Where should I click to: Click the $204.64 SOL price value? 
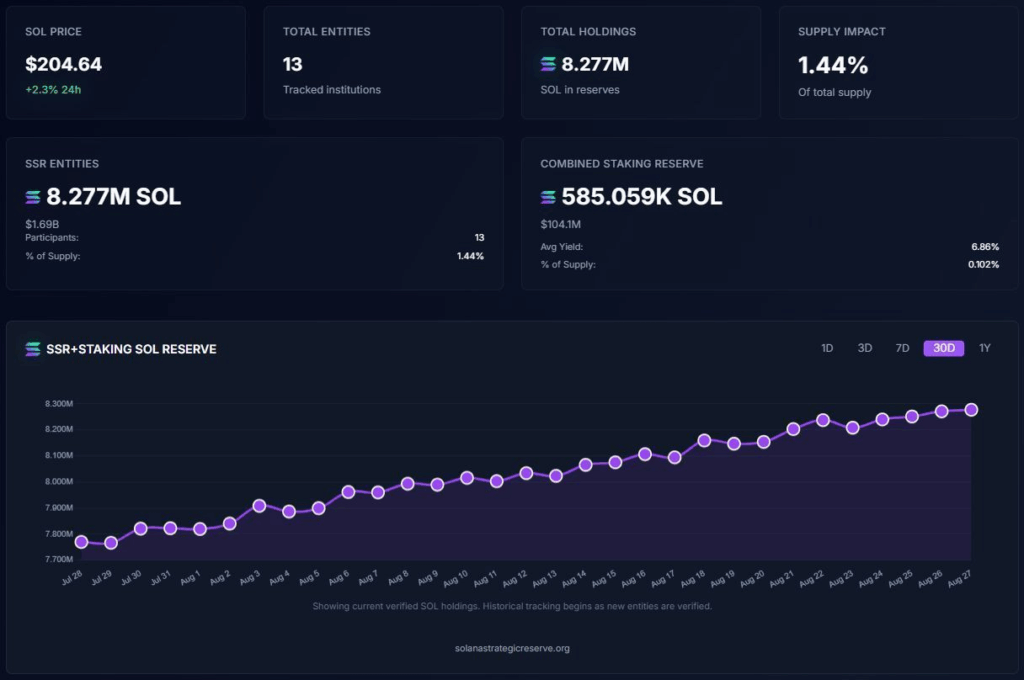point(63,64)
